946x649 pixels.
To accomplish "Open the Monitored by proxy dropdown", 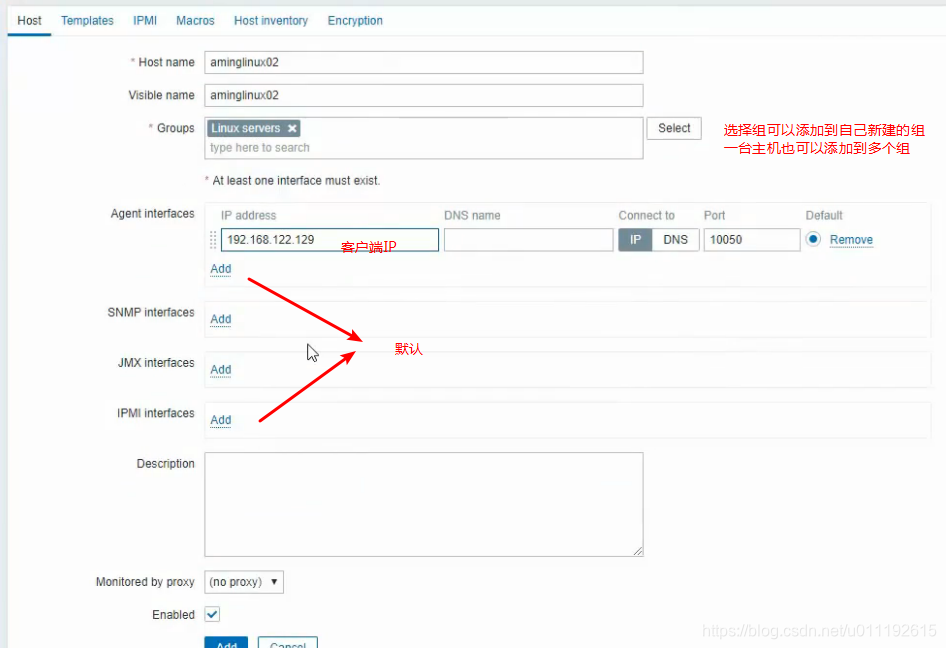I will 244,582.
